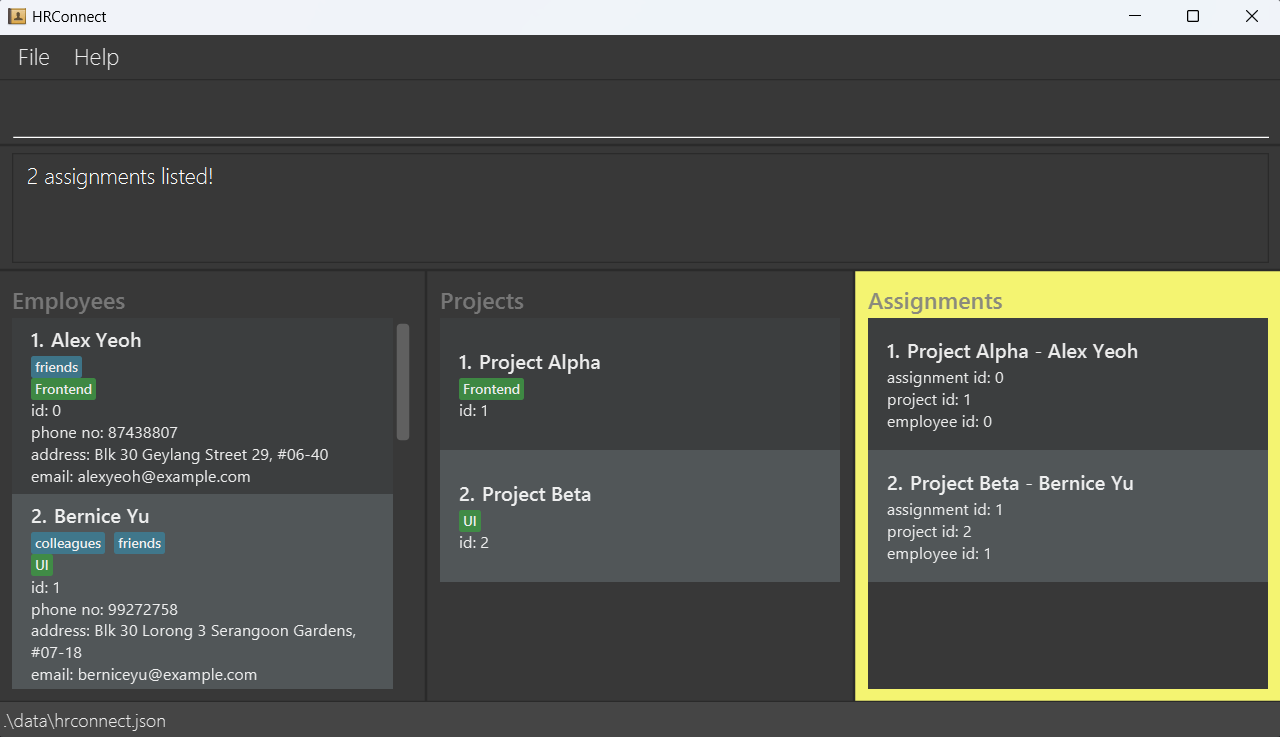Click 'assignment id: 1' text

(x=945, y=510)
